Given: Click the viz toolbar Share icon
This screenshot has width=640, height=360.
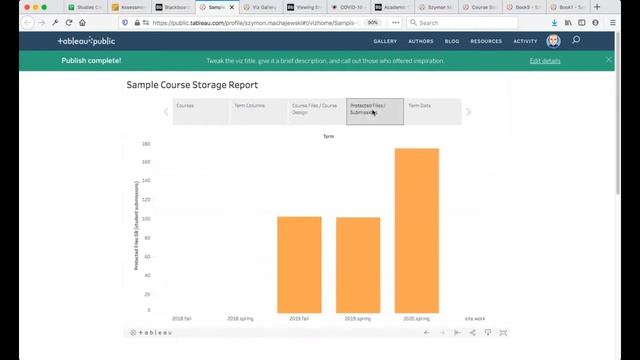Looking at the screenshot, I should click(x=473, y=333).
